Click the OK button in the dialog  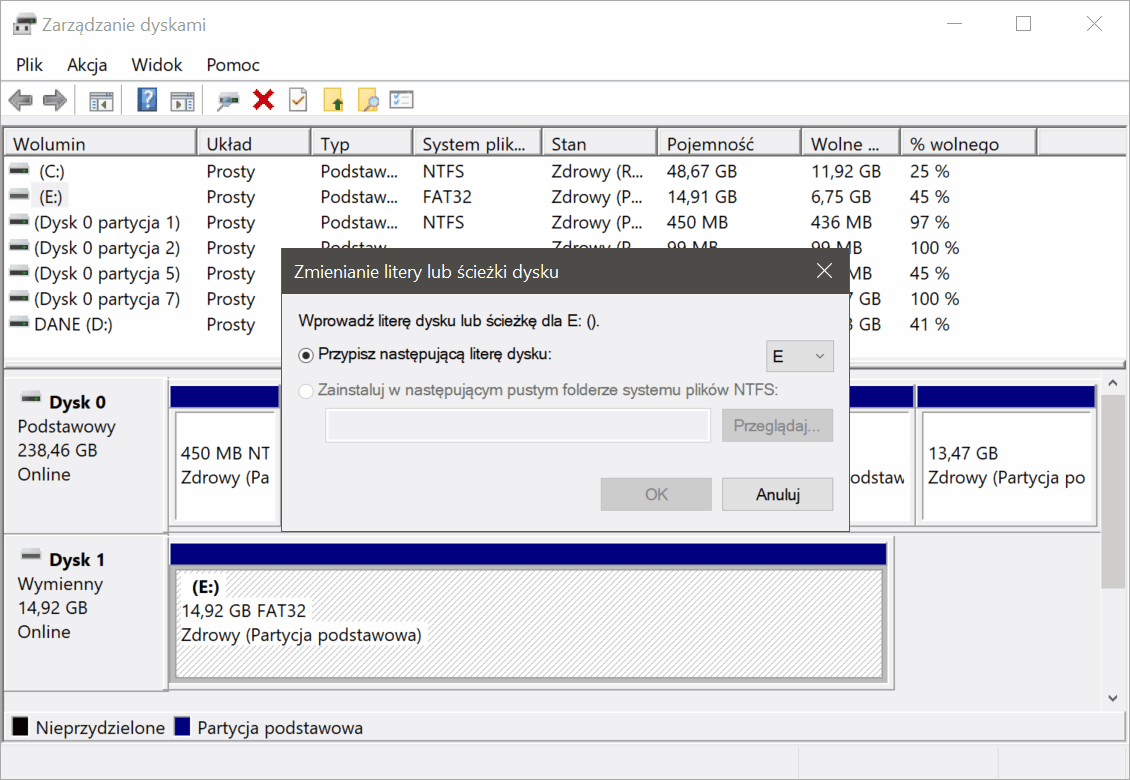click(656, 495)
